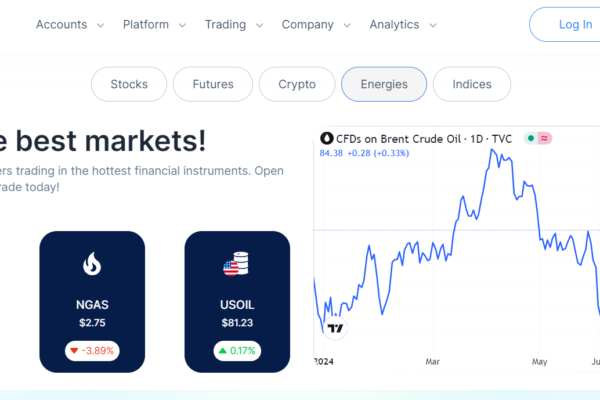The image size is (600, 400).
Task: Open the Trading dropdown menu
Action: (x=234, y=24)
